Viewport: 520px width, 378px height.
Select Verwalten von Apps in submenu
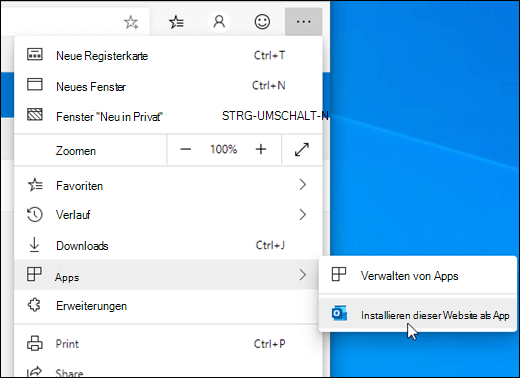pos(418,276)
